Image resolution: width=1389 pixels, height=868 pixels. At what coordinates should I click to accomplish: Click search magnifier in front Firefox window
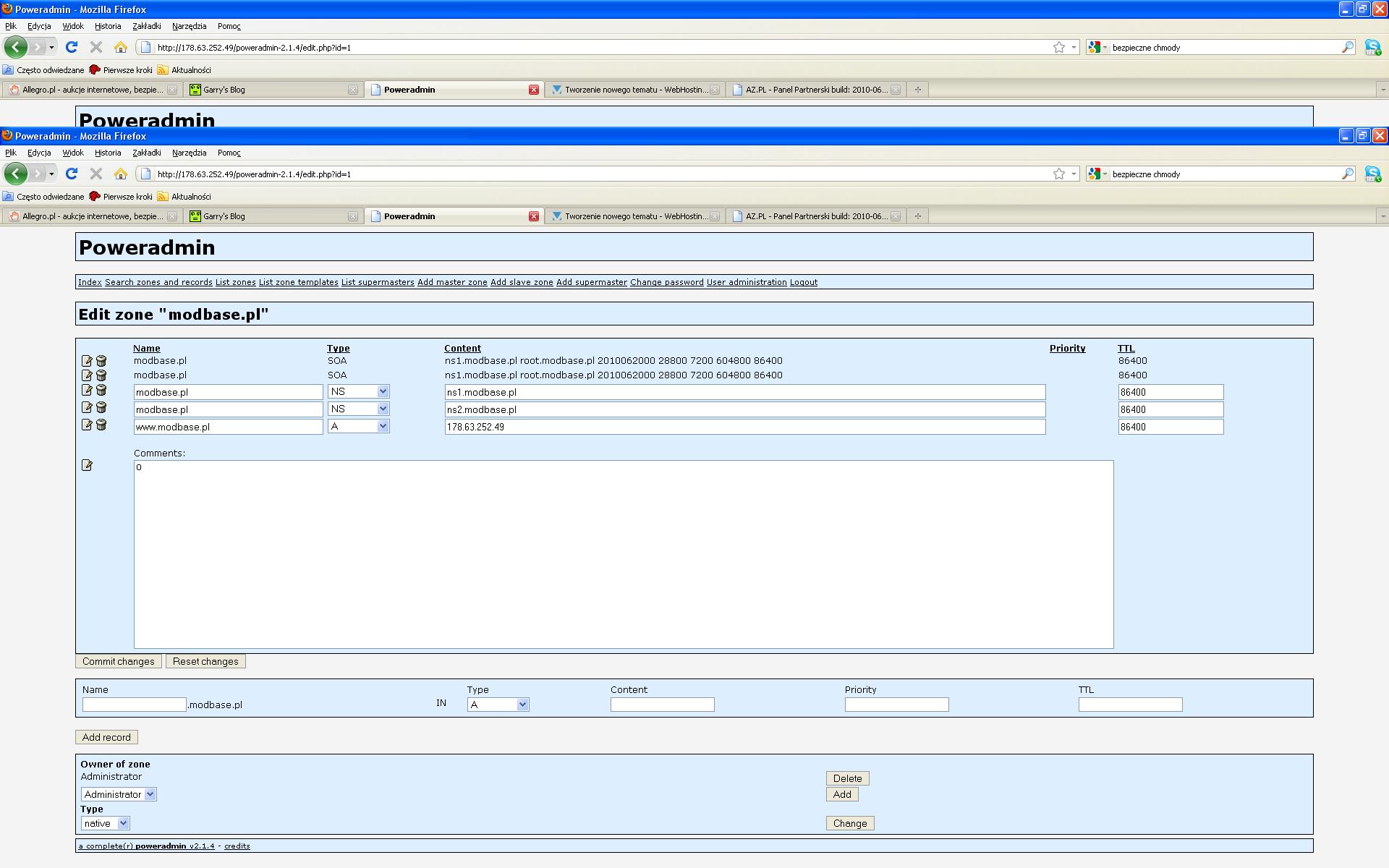point(1348,174)
